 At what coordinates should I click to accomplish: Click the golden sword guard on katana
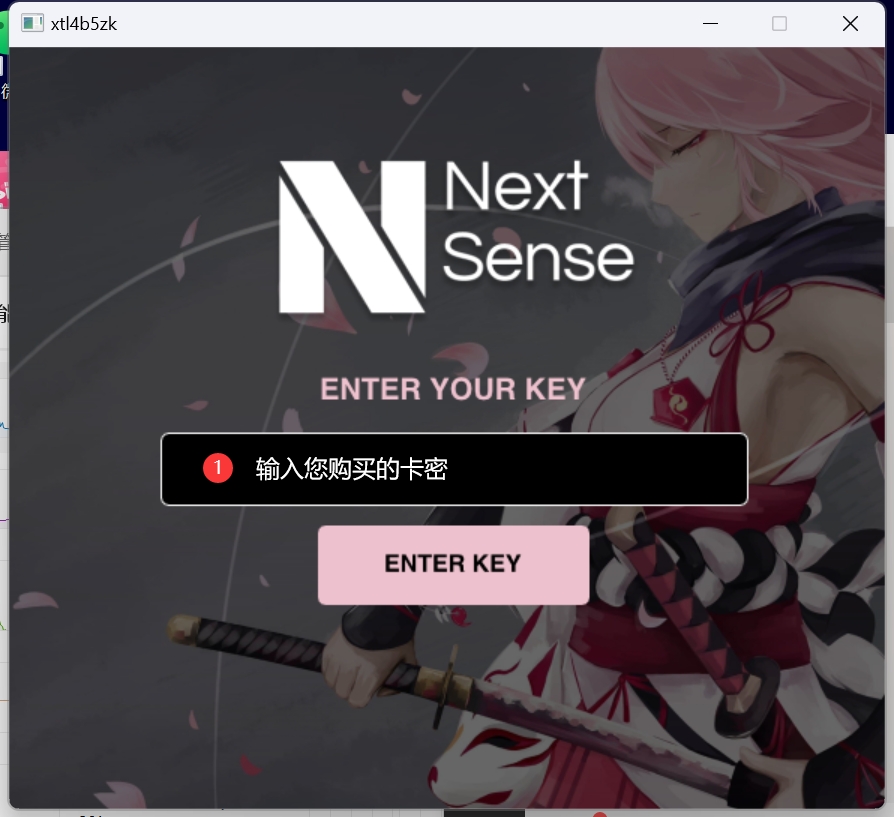tap(449, 683)
